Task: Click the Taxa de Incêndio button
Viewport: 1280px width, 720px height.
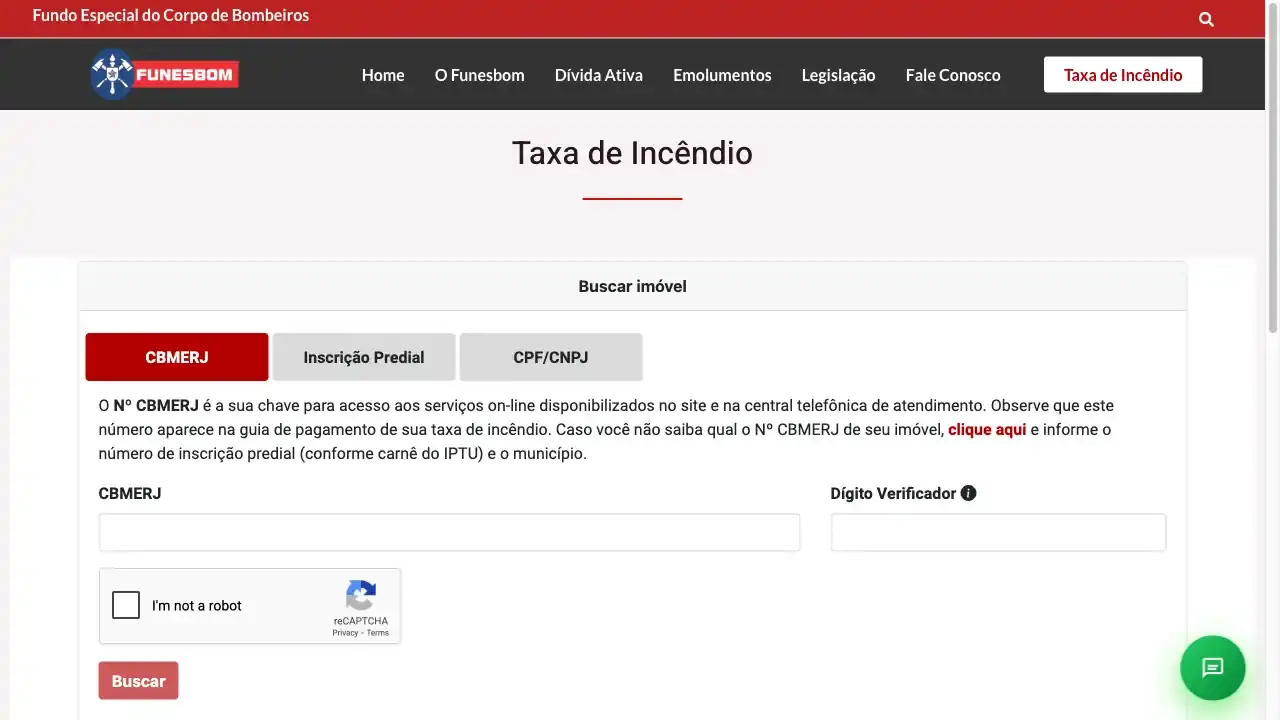Action: pyautogui.click(x=1122, y=74)
